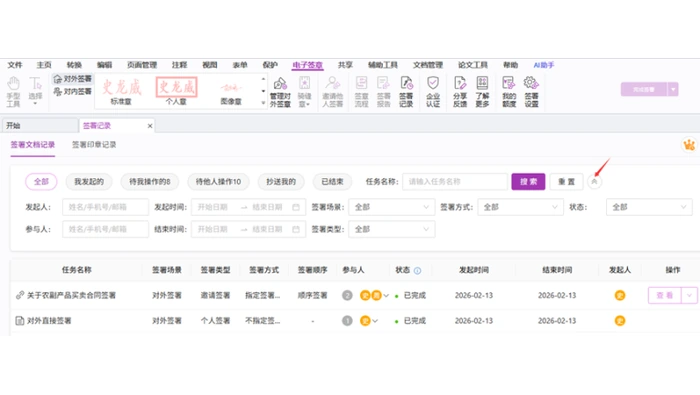This screenshot has height=395, width=700.
Task: Open task 关于农副产品买卖合同签署
Action: click(x=71, y=295)
